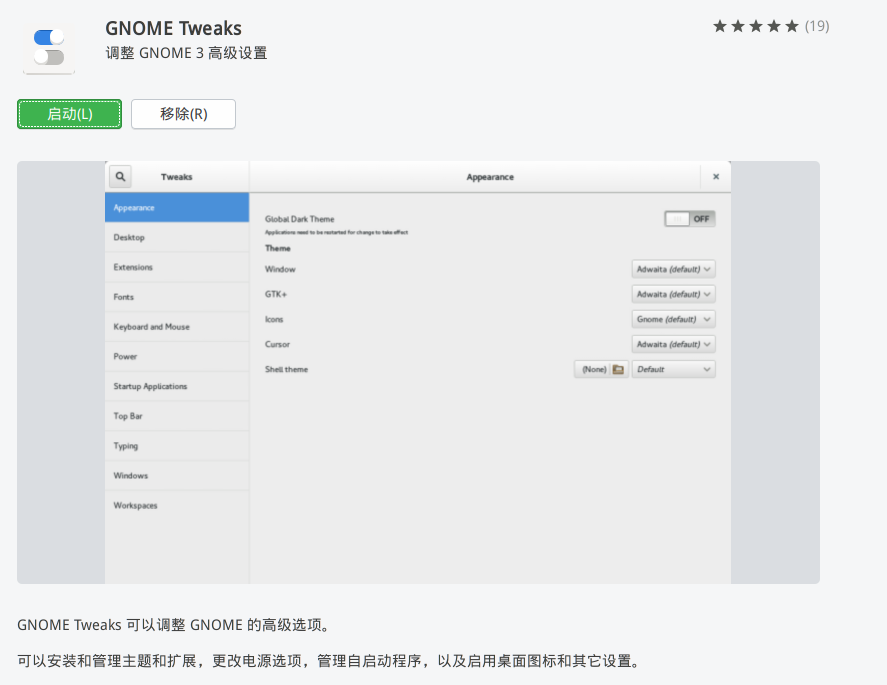Open Keyboard and Mouse in the sidebar
887x685 pixels.
(x=176, y=327)
